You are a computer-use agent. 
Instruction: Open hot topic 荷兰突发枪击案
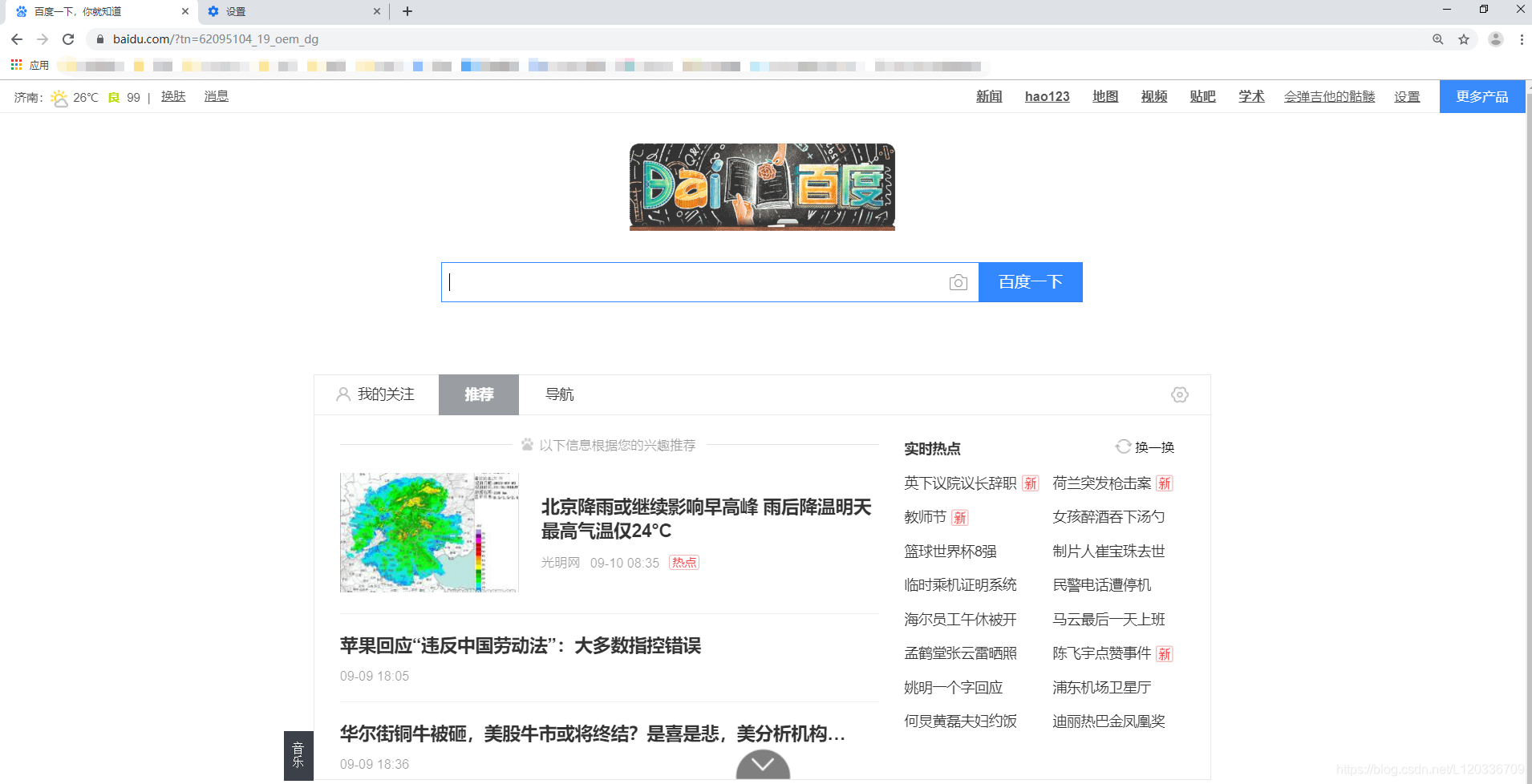coord(1102,483)
